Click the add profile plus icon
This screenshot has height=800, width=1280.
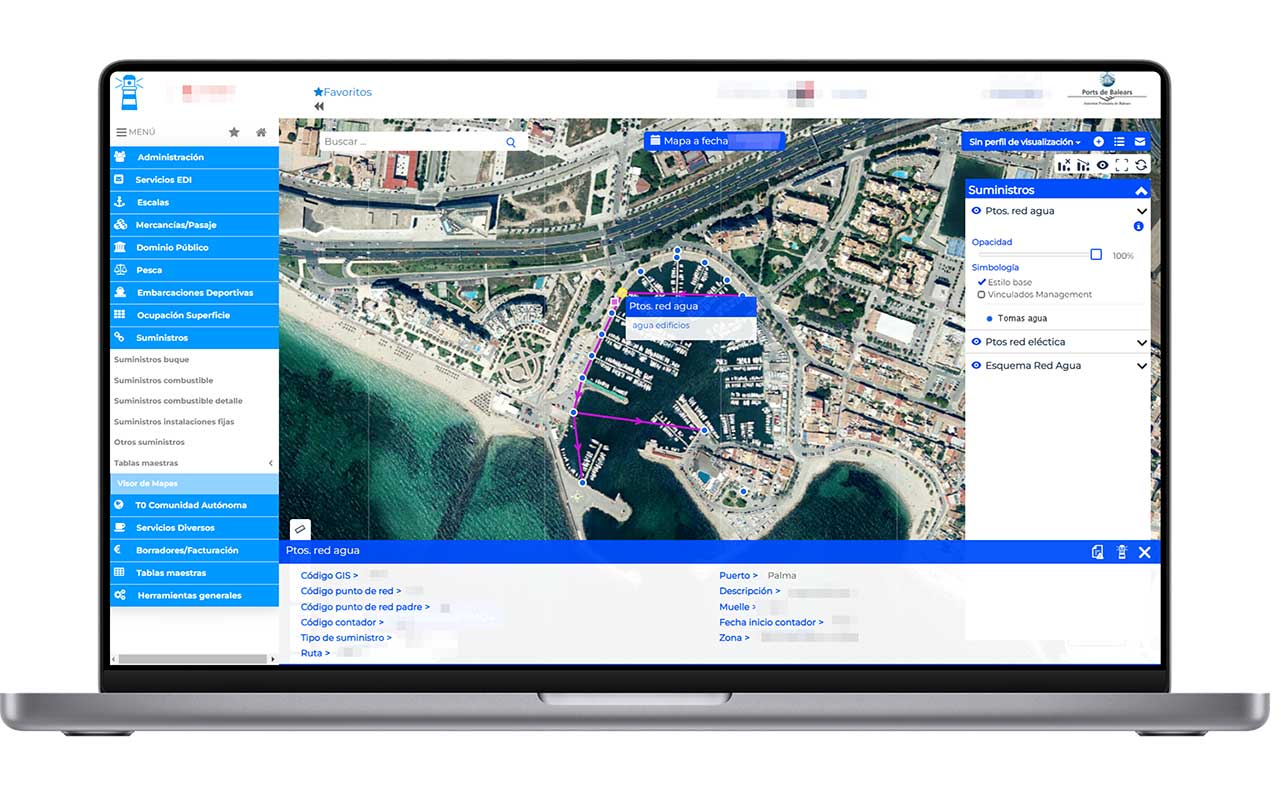coord(1099,142)
